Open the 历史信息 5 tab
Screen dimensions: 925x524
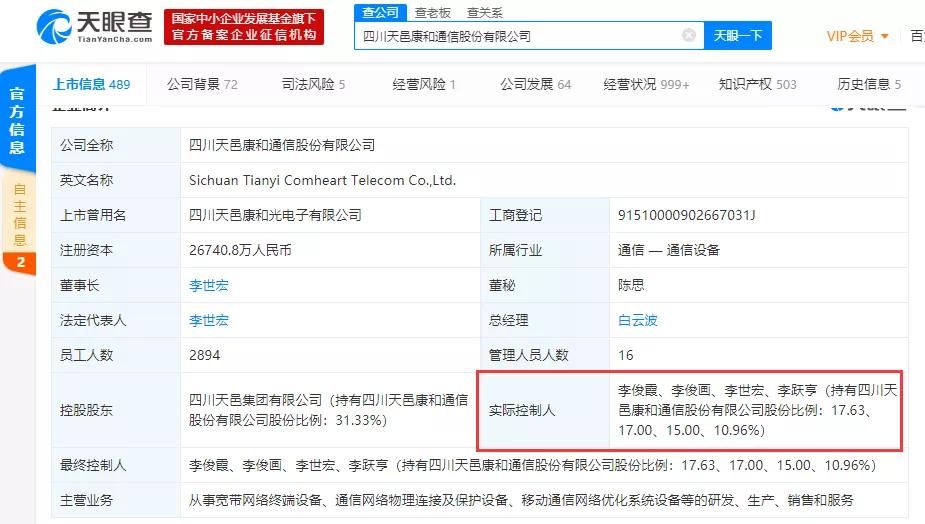coord(869,84)
